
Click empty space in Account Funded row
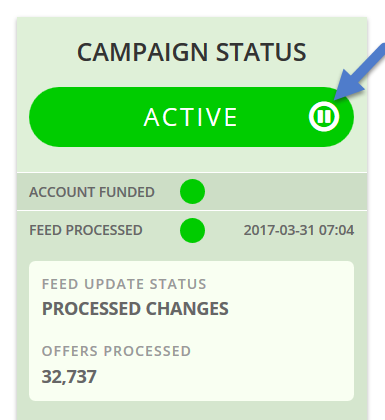[x=283, y=192]
